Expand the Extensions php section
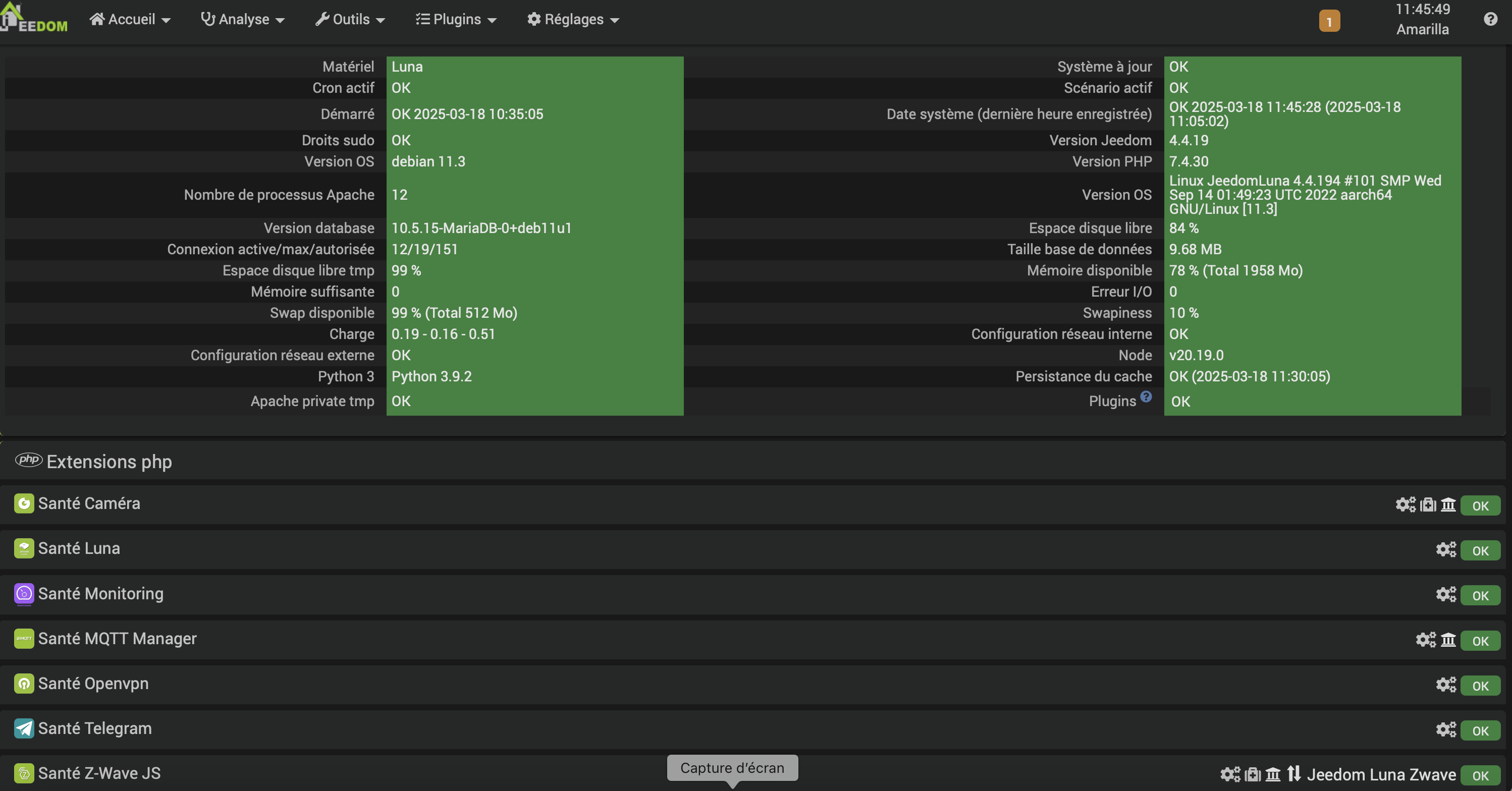The image size is (1512, 791). (109, 462)
